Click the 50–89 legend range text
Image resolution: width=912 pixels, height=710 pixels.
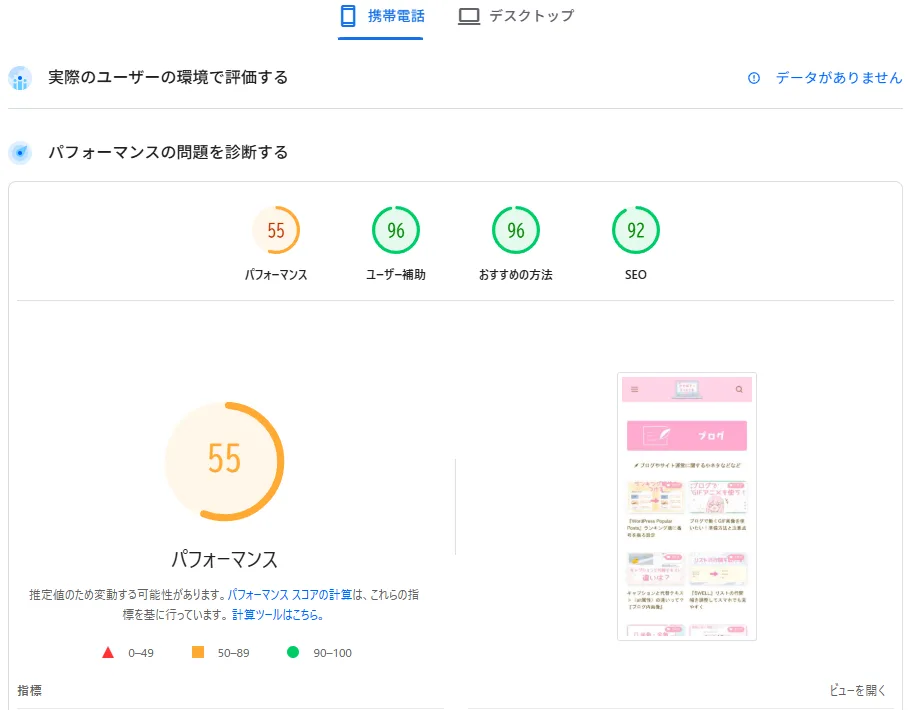[233, 653]
